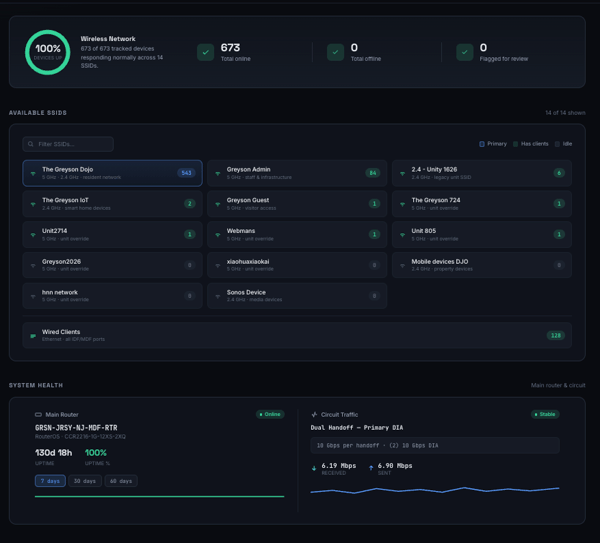Click the search magnifier icon in filter box
600x543 pixels.
point(31,144)
